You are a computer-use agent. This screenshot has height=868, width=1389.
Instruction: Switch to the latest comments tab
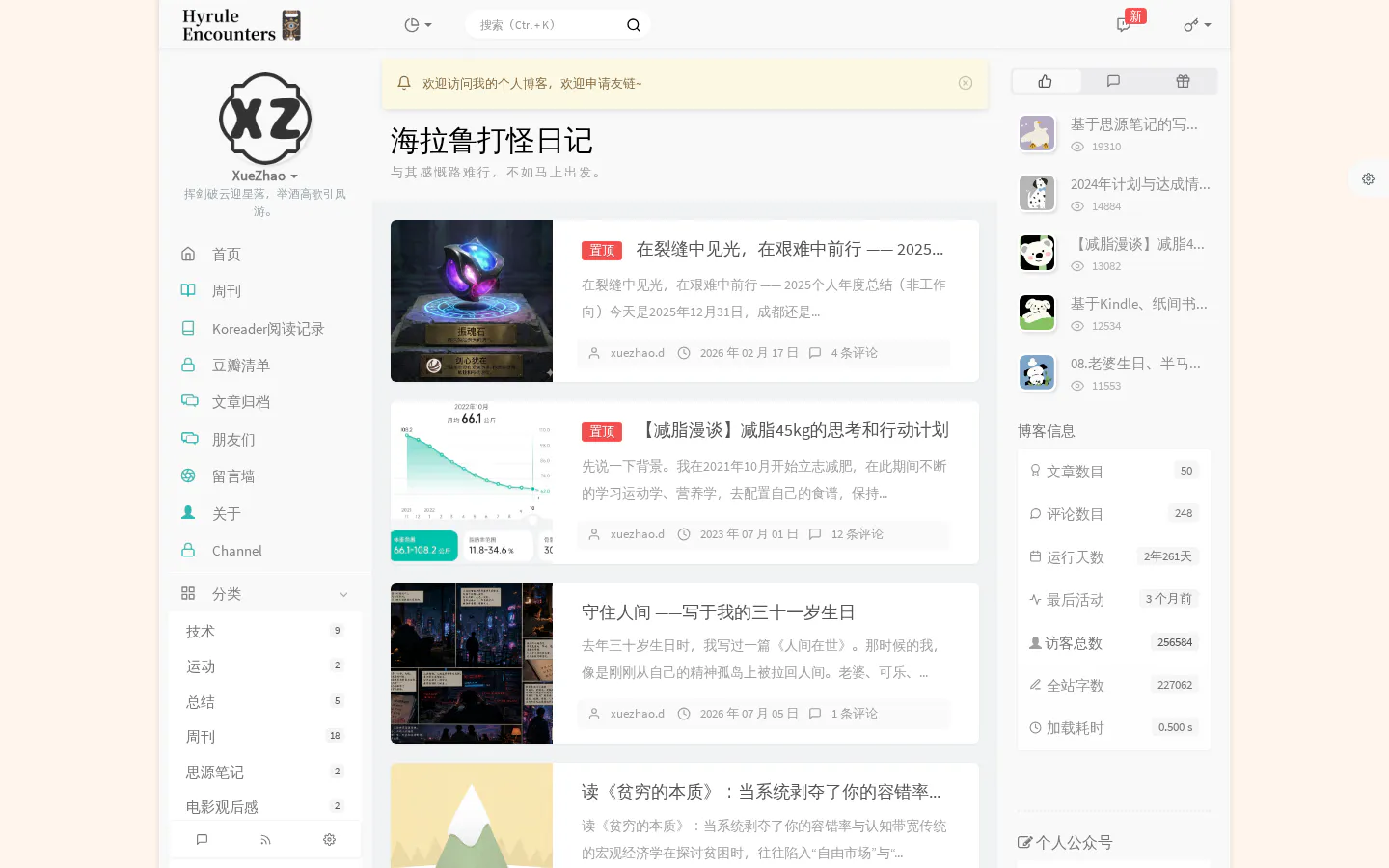pyautogui.click(x=1113, y=81)
